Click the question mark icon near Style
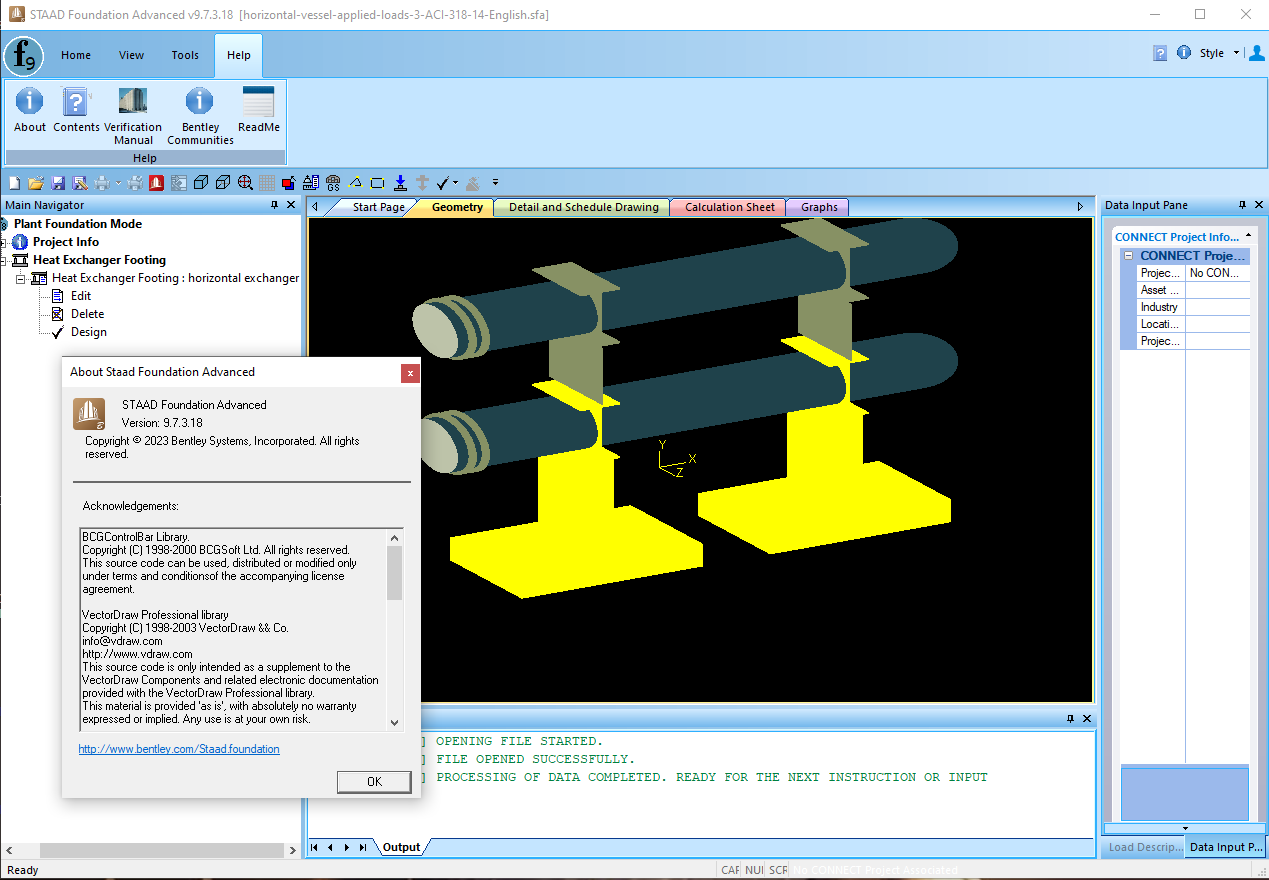The height and width of the screenshot is (880, 1269). point(1160,53)
